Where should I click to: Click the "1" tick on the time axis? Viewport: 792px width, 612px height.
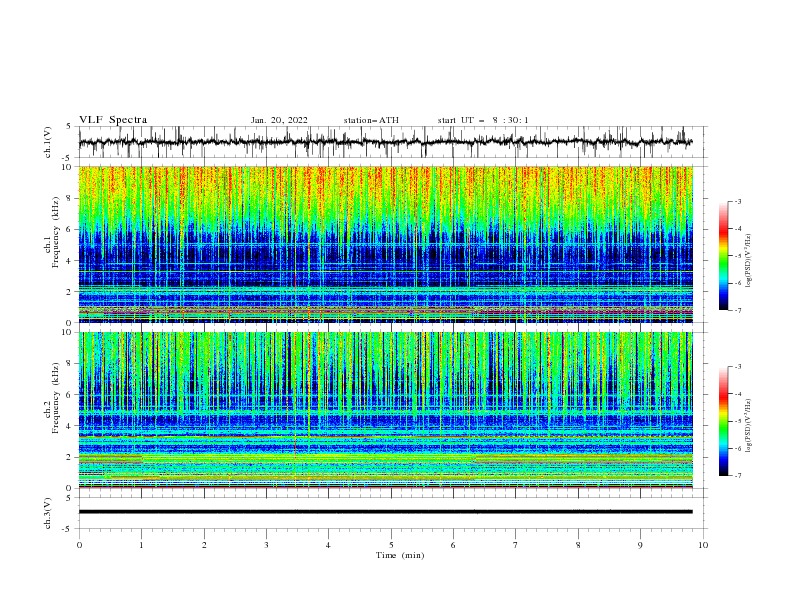pyautogui.click(x=141, y=545)
